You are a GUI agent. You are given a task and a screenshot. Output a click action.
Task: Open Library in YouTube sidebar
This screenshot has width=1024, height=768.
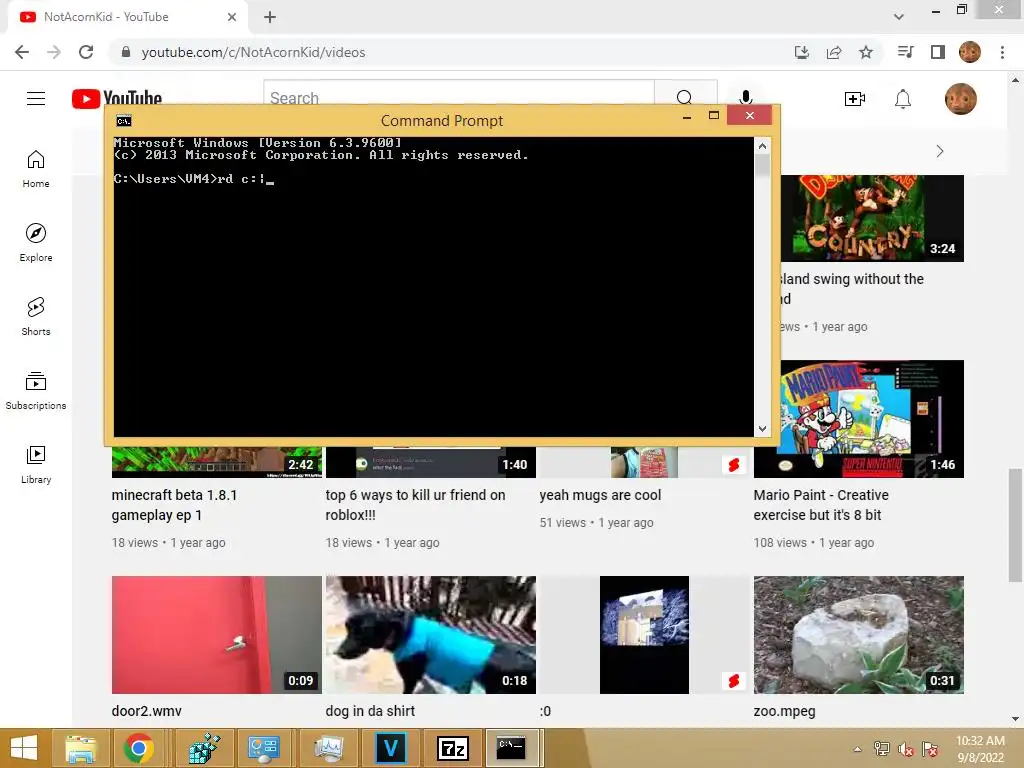click(36, 464)
